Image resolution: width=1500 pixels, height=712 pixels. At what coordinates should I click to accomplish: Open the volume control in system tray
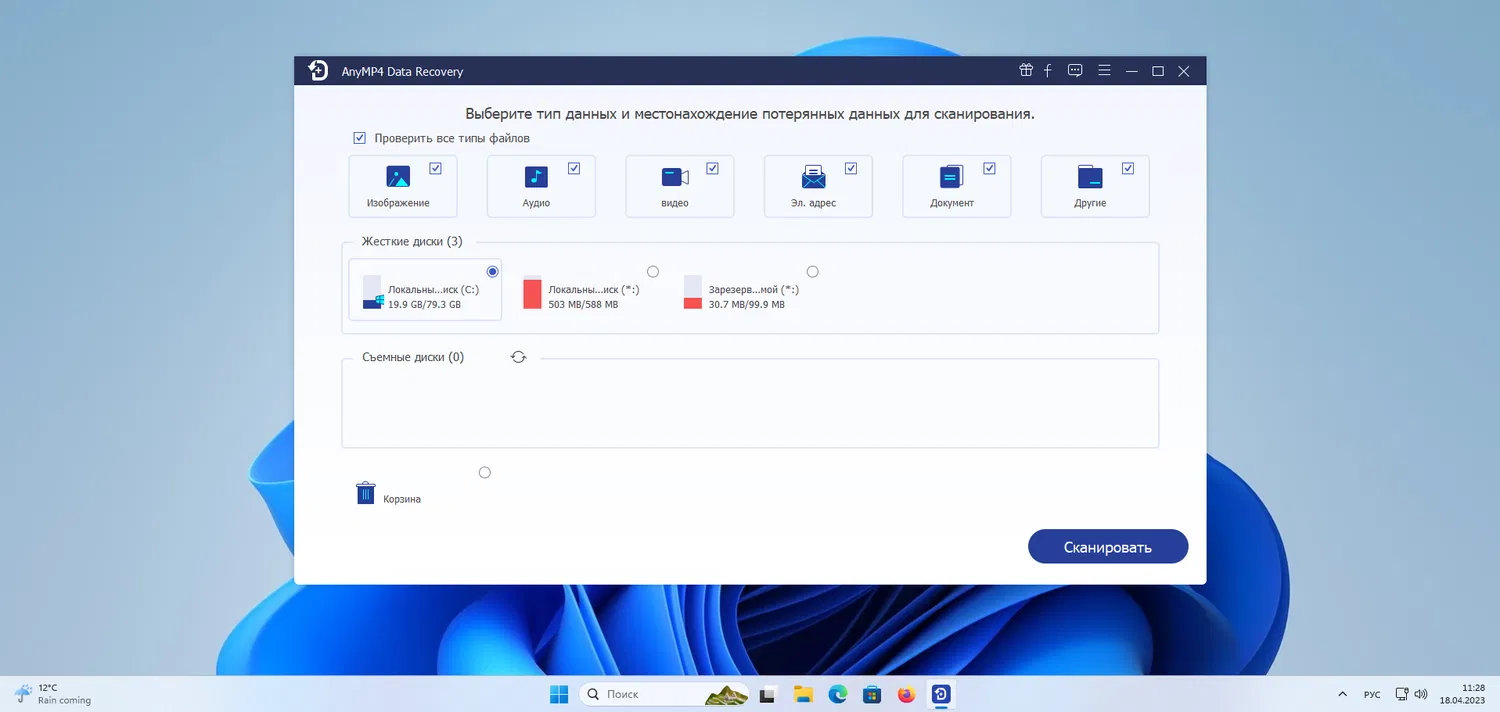pyautogui.click(x=1420, y=693)
